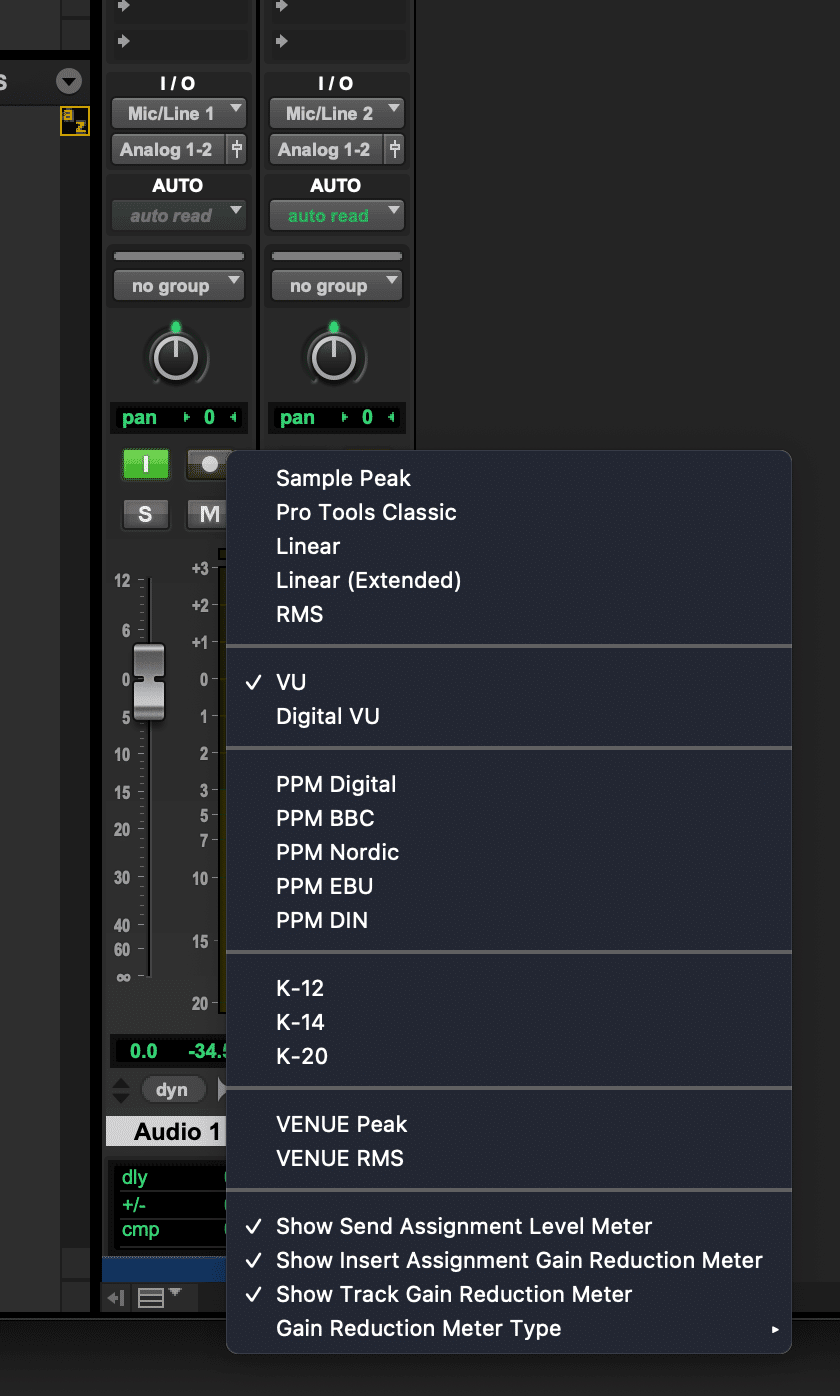The width and height of the screenshot is (840, 1396).
Task: Click the collapse arrow icon at bottom left
Action: (x=116, y=1298)
